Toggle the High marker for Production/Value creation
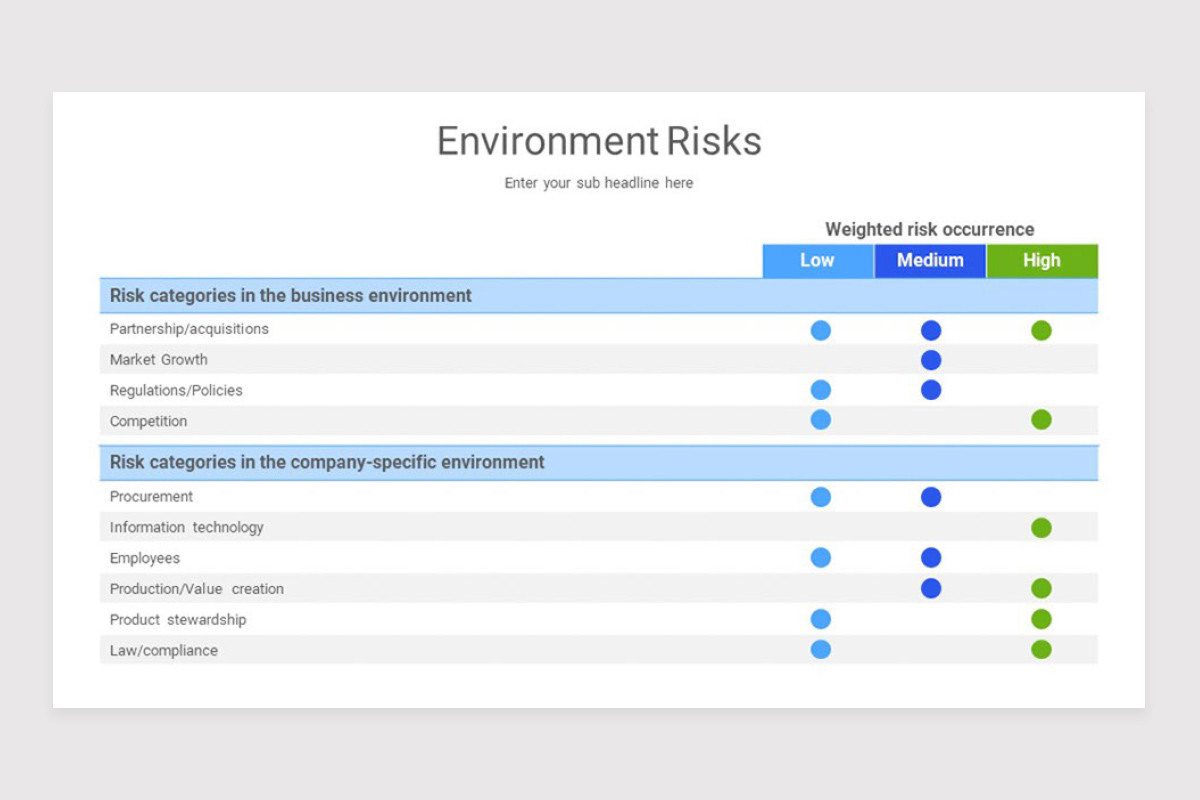Viewport: 1200px width, 800px height. (x=1042, y=588)
